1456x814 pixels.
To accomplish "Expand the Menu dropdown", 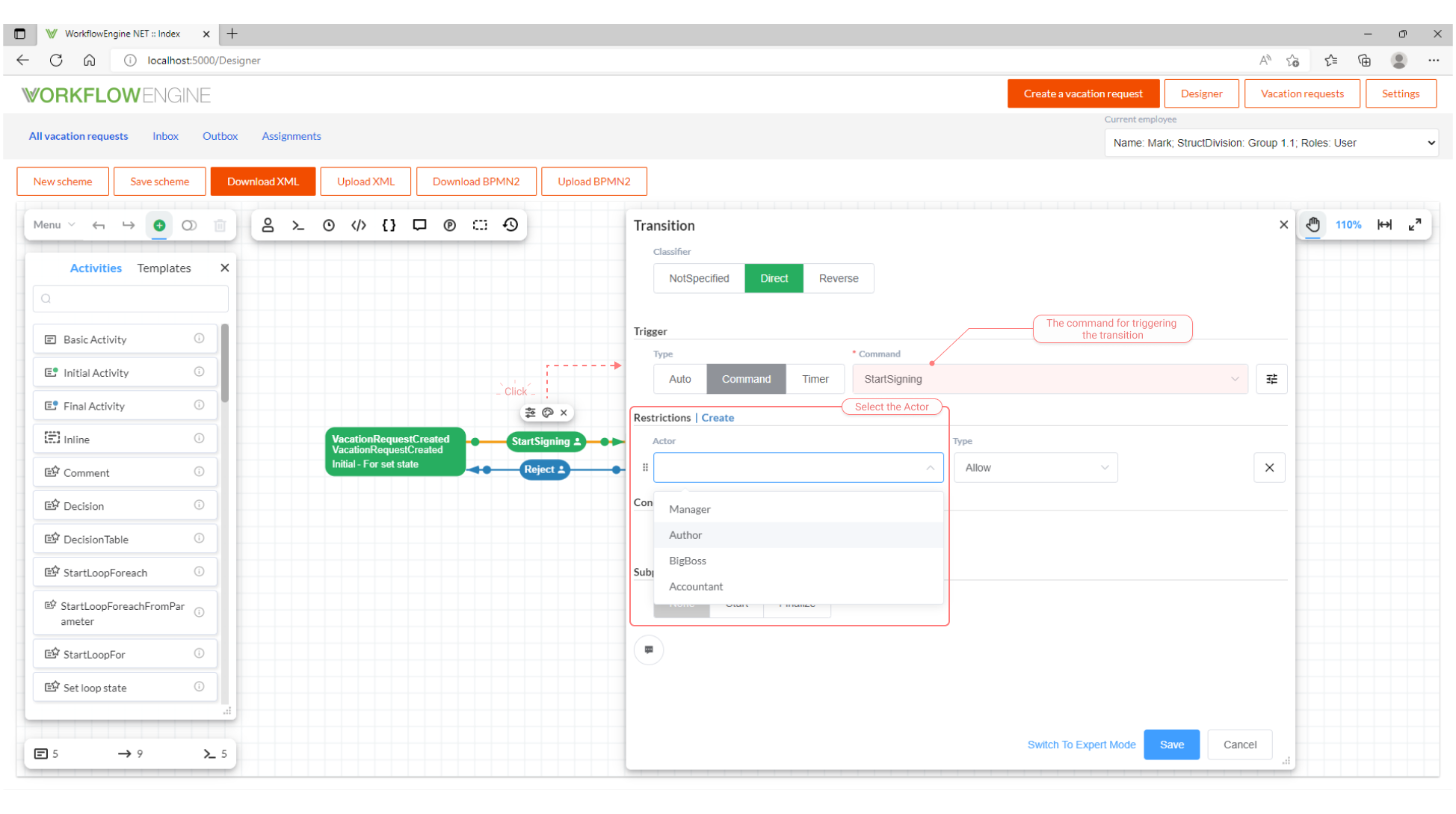I will point(54,225).
